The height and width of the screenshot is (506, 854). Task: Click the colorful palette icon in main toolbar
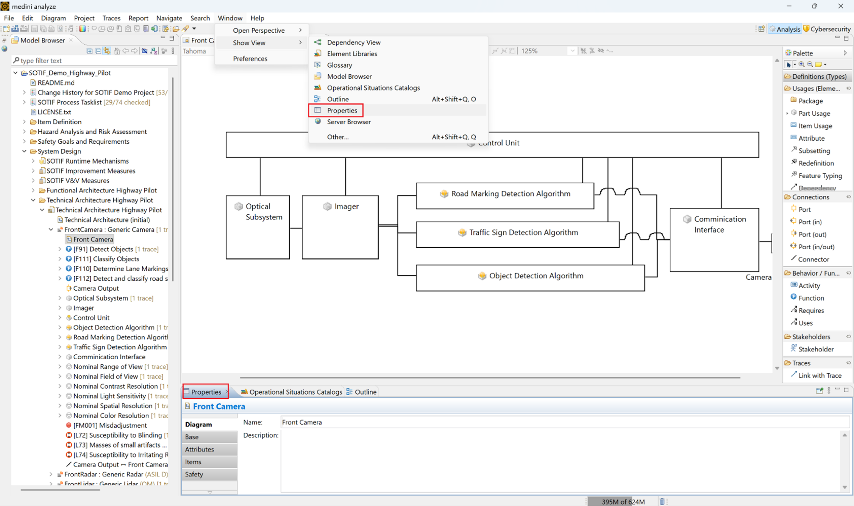point(82,28)
